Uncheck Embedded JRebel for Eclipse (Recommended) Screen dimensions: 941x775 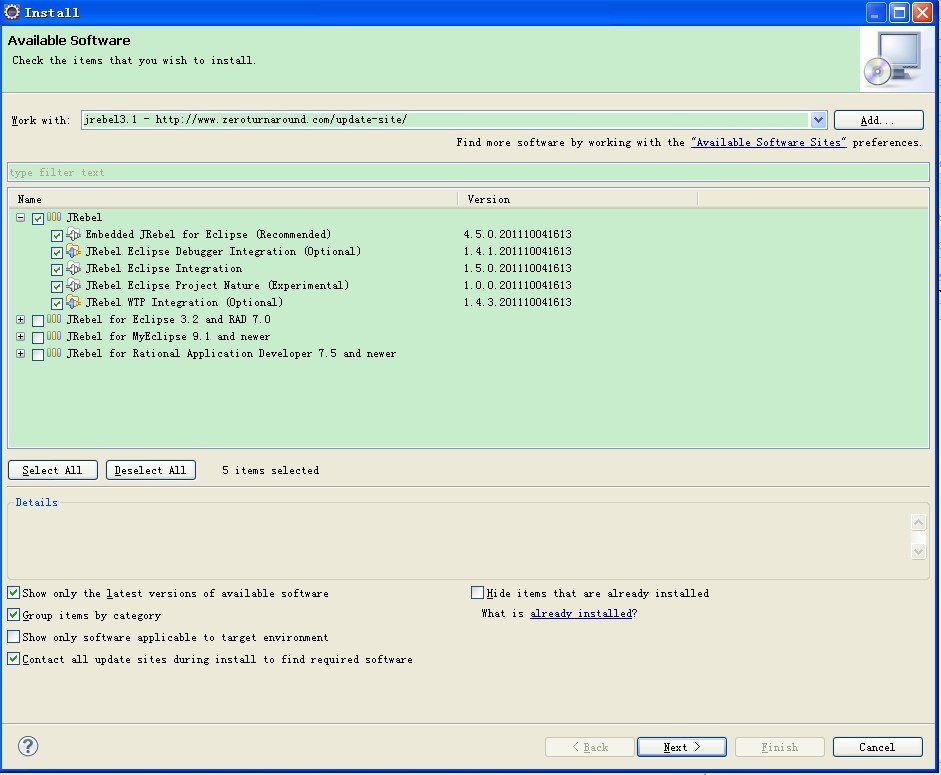click(x=57, y=235)
